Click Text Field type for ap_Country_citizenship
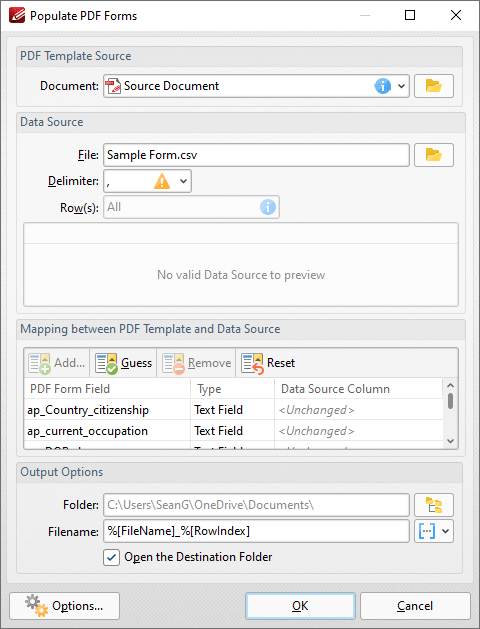480x629 pixels. tap(233, 410)
